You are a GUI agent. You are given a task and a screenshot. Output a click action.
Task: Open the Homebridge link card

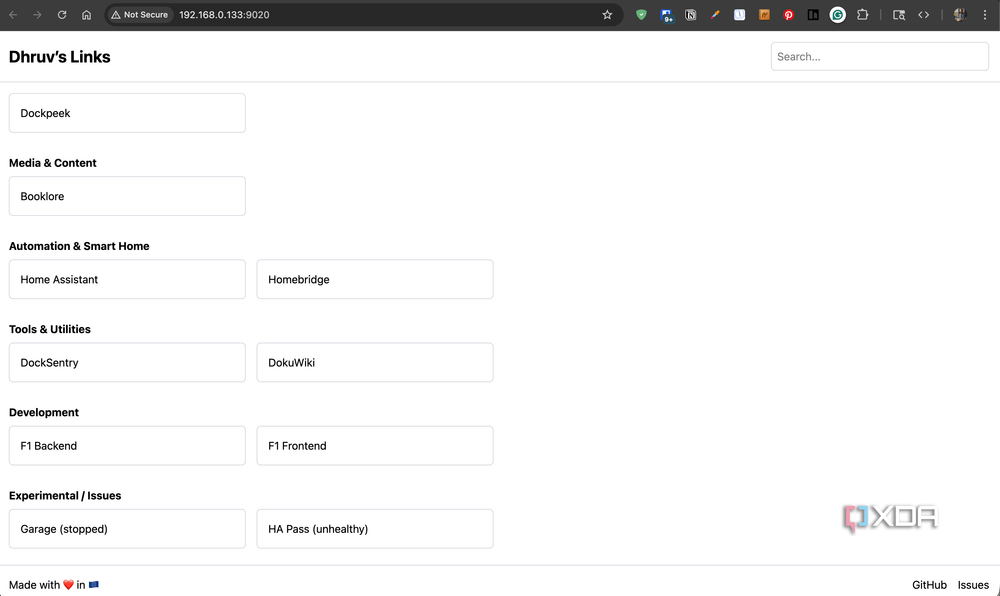click(x=375, y=279)
